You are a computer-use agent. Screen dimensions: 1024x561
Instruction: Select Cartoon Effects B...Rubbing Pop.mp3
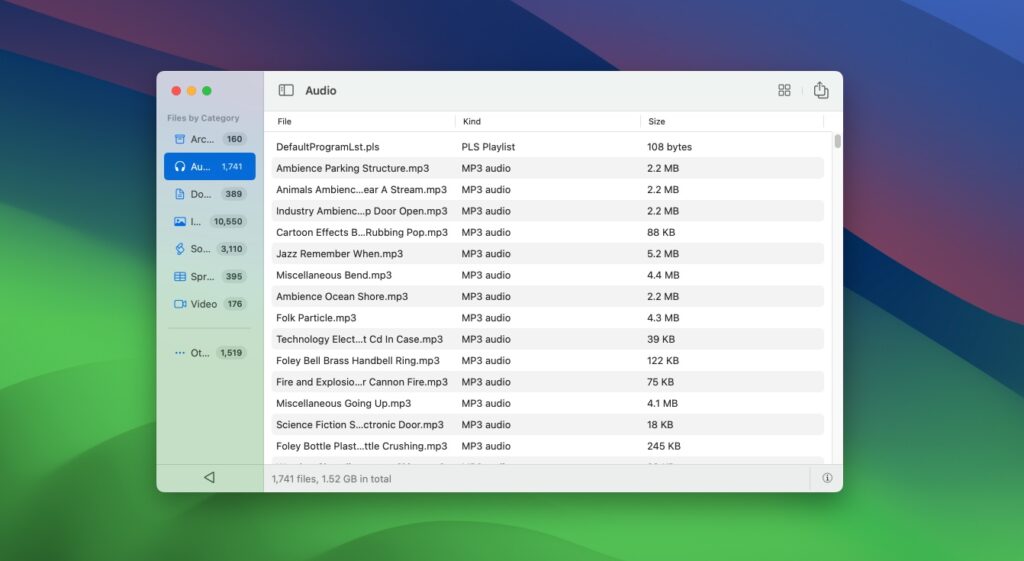[362, 232]
